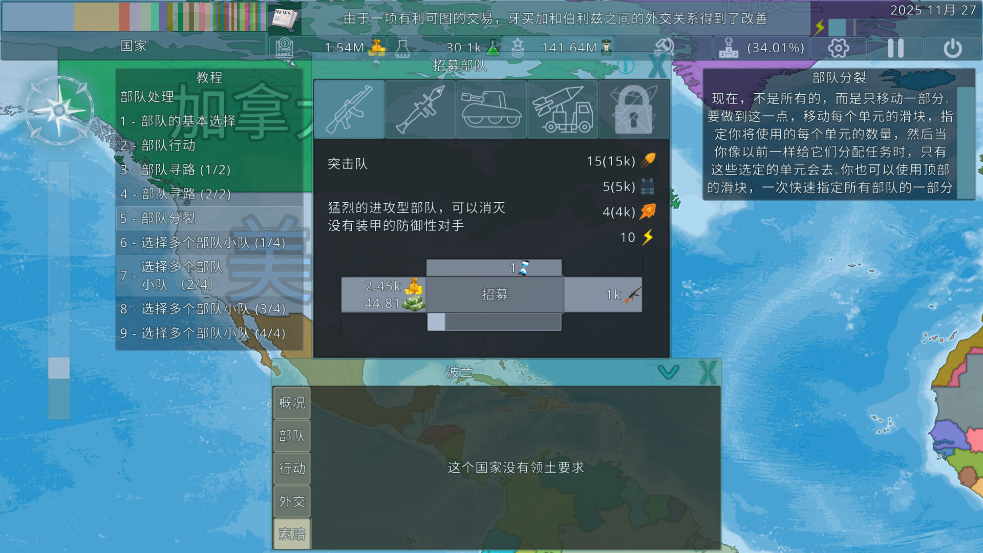This screenshot has width=983, height=553.
Task: Close the 波兰 country panel
Action: (x=708, y=373)
